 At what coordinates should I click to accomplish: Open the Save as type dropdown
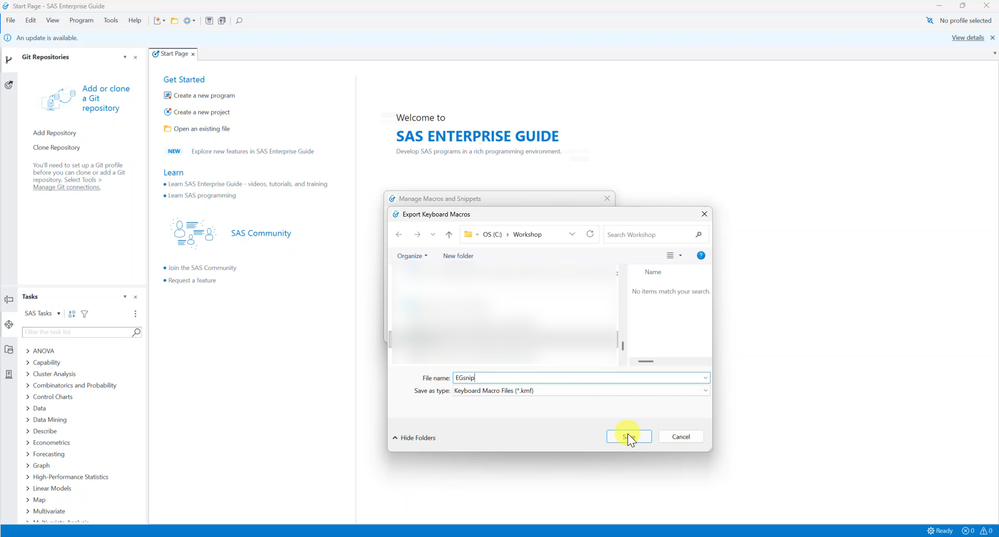(705, 390)
